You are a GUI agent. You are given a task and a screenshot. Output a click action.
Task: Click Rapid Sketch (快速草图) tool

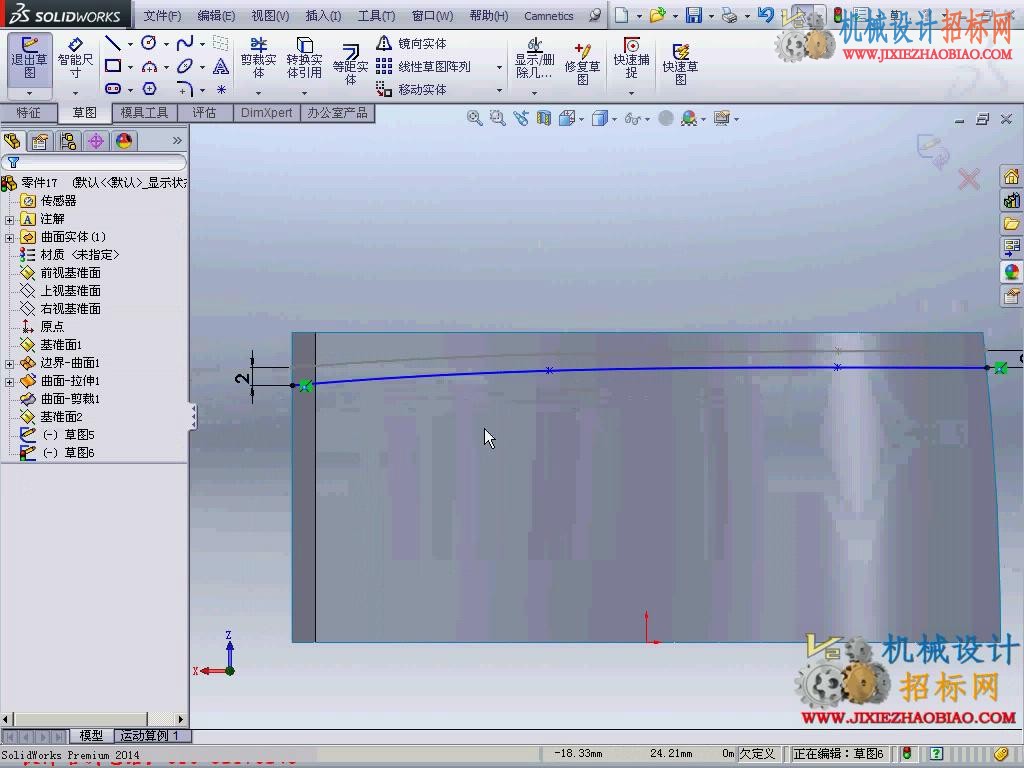coord(680,64)
